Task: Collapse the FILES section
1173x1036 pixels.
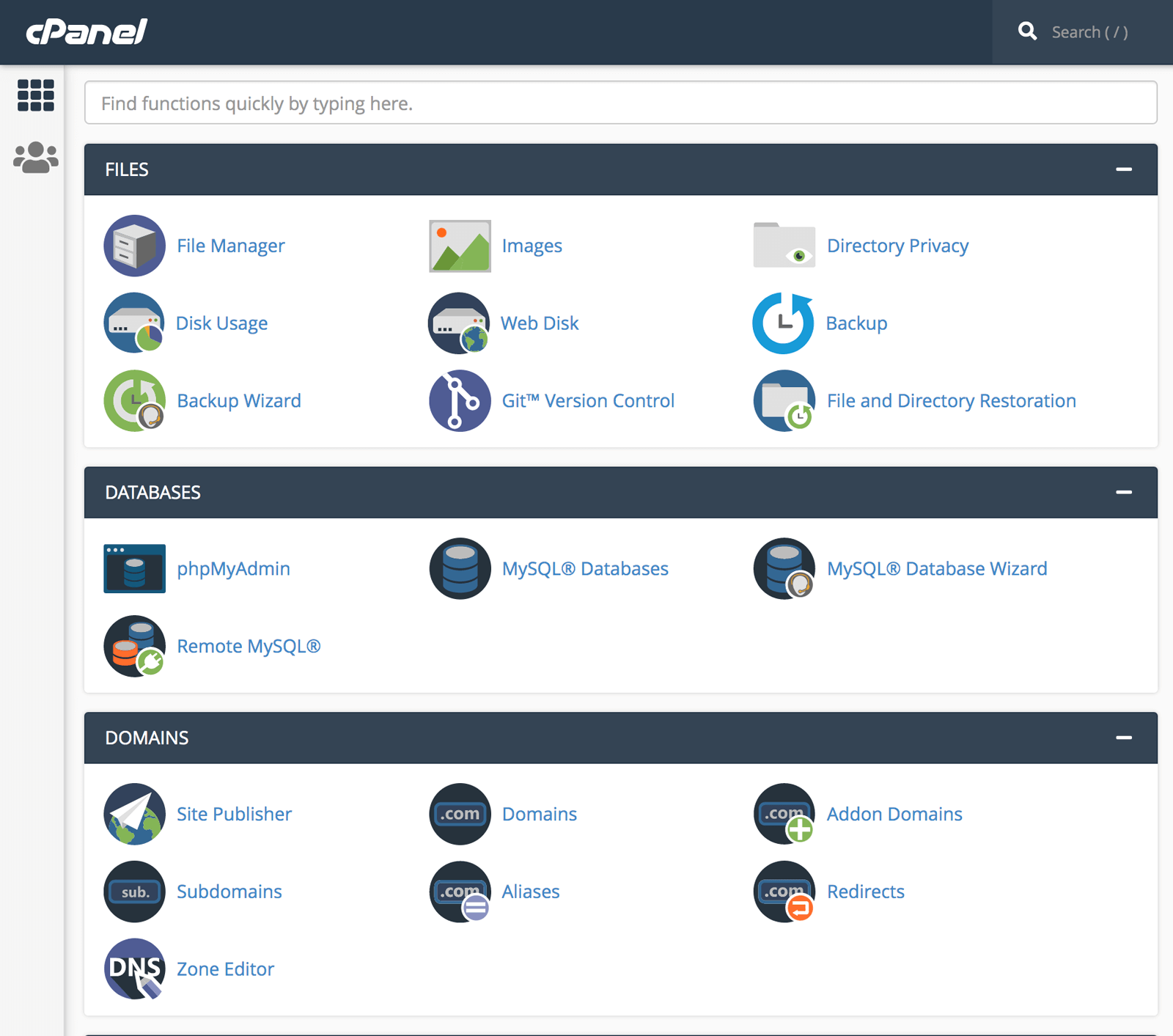Action: 1124,169
